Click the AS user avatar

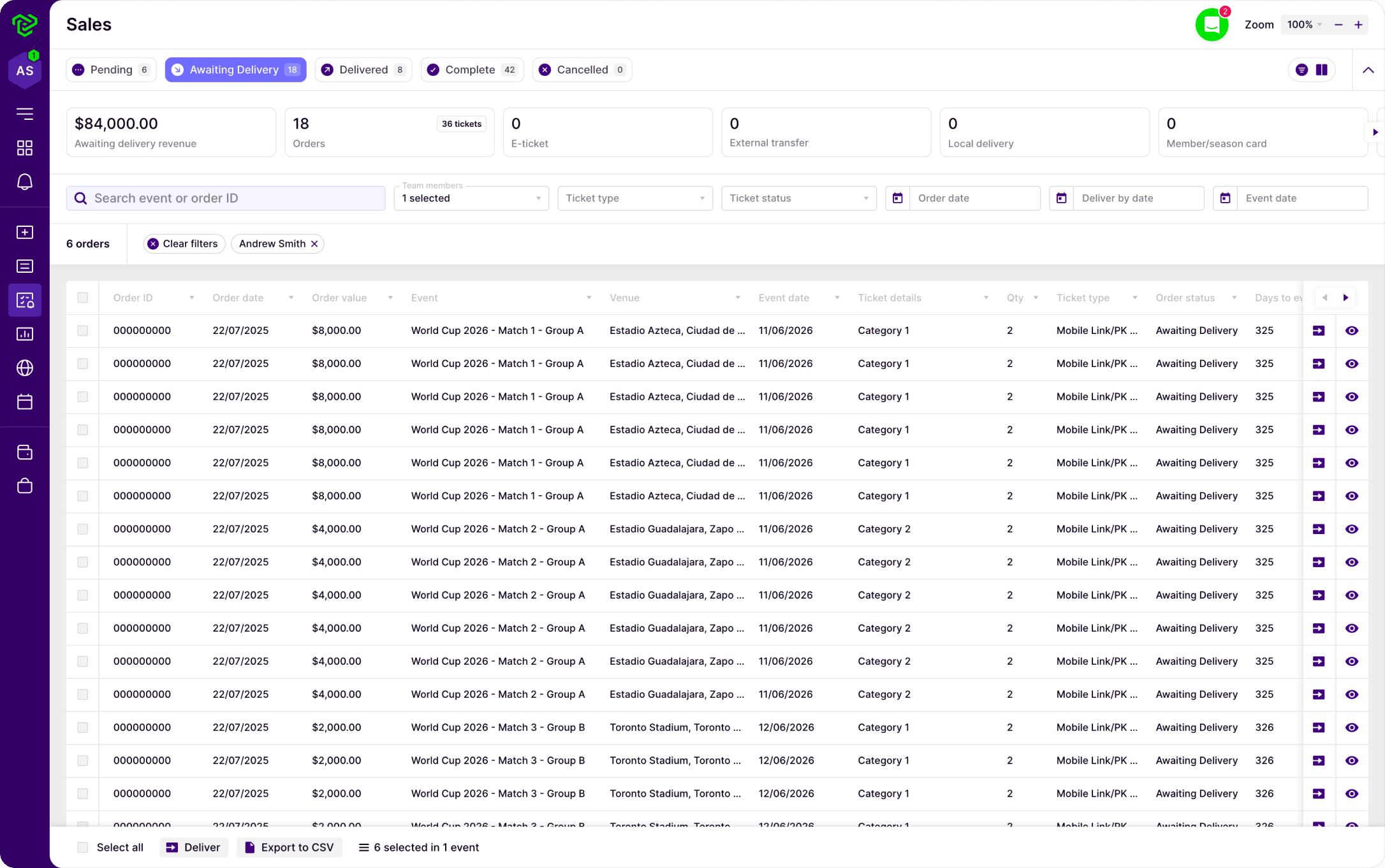coord(25,70)
